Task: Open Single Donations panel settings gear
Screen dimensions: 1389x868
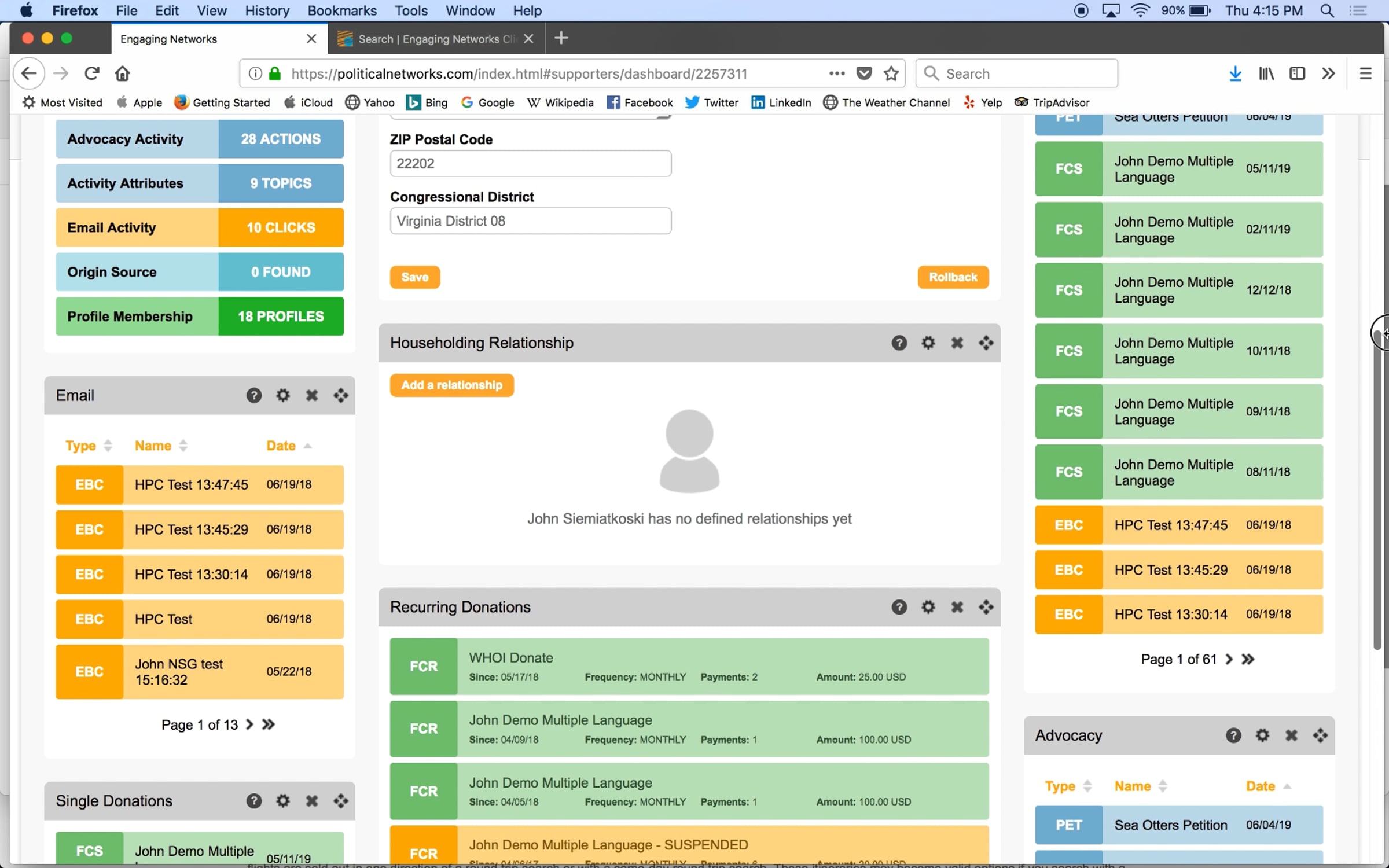Action: [282, 800]
